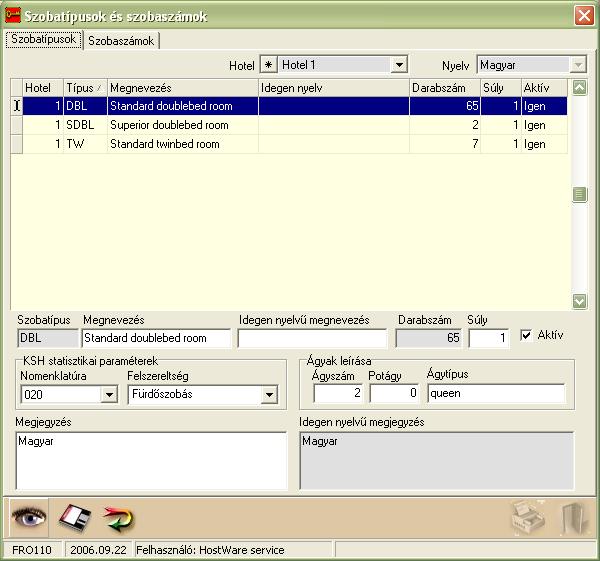600x561 pixels.
Task: Close the Szobatípusok és szobaszámok window
Action: (584, 16)
